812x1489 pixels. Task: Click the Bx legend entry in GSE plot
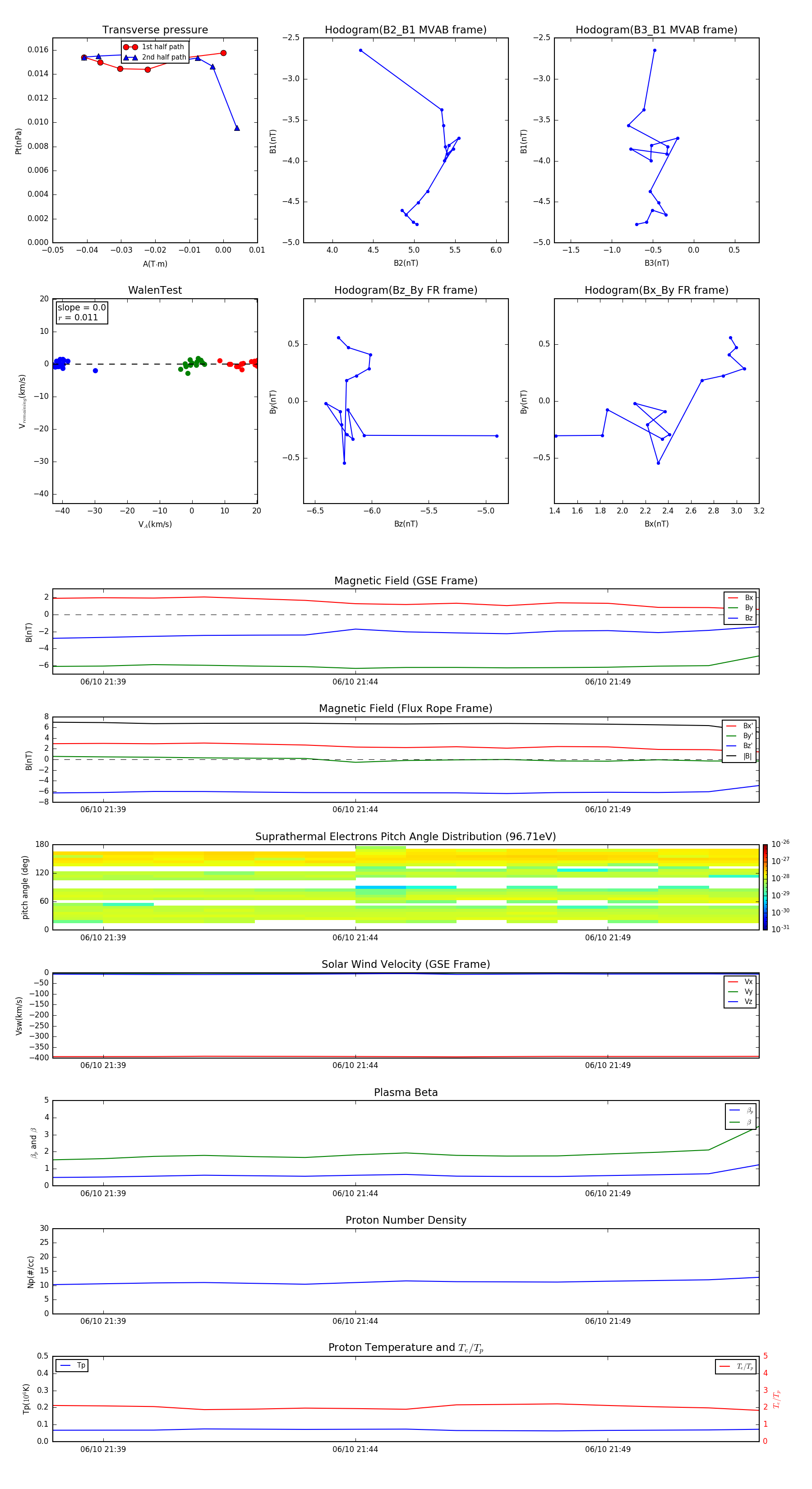[x=740, y=598]
